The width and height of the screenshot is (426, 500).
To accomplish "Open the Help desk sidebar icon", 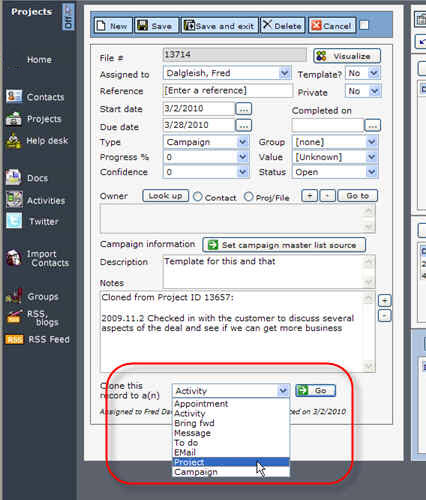I will pos(14,141).
